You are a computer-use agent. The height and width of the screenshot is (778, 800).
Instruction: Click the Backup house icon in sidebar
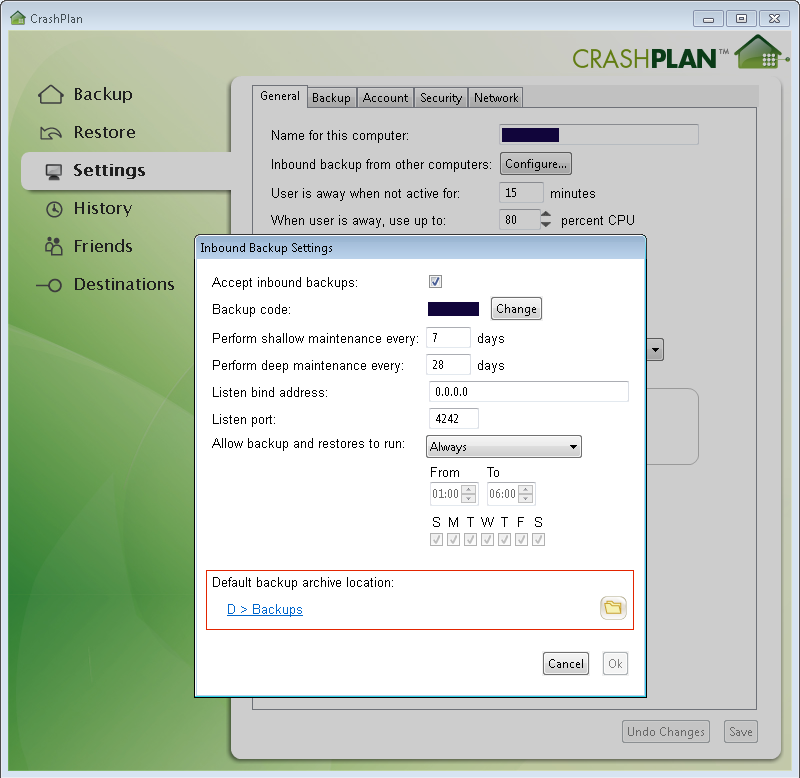point(51,94)
